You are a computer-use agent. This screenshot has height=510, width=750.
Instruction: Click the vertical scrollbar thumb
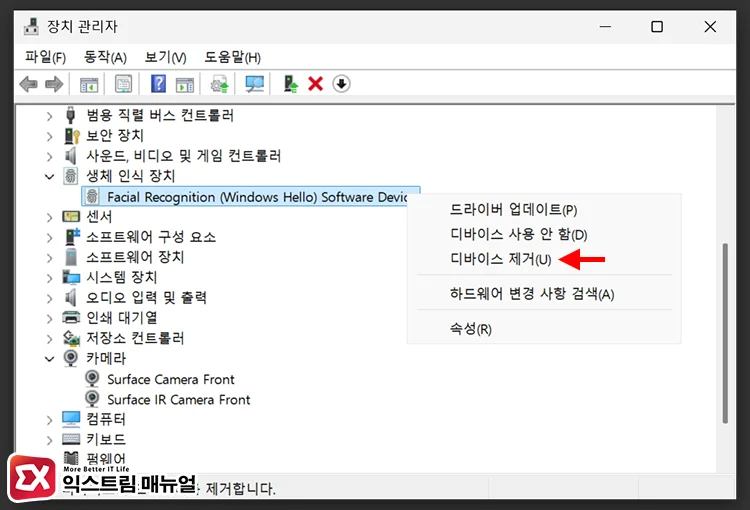point(725,333)
